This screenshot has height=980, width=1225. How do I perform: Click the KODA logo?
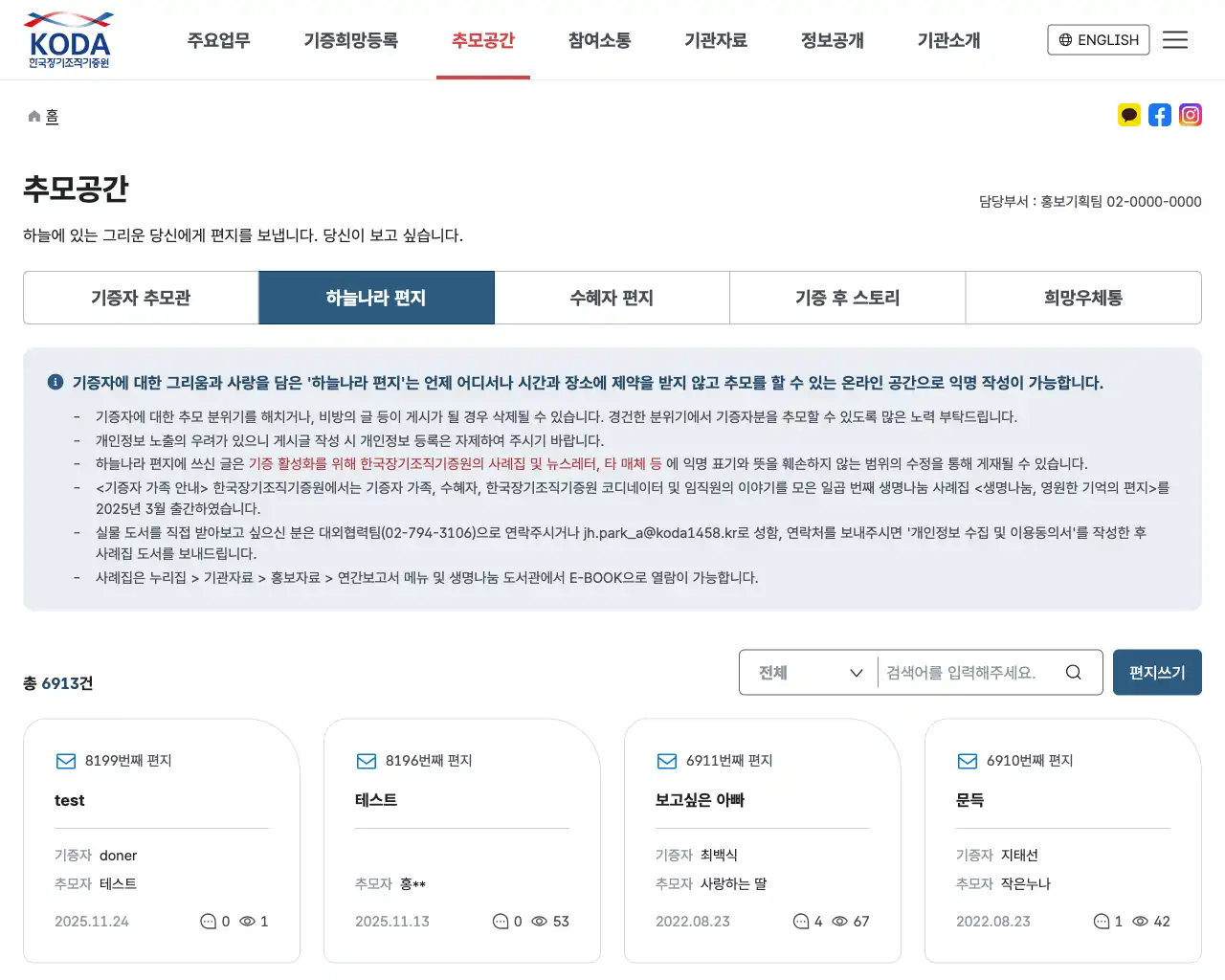[68, 39]
